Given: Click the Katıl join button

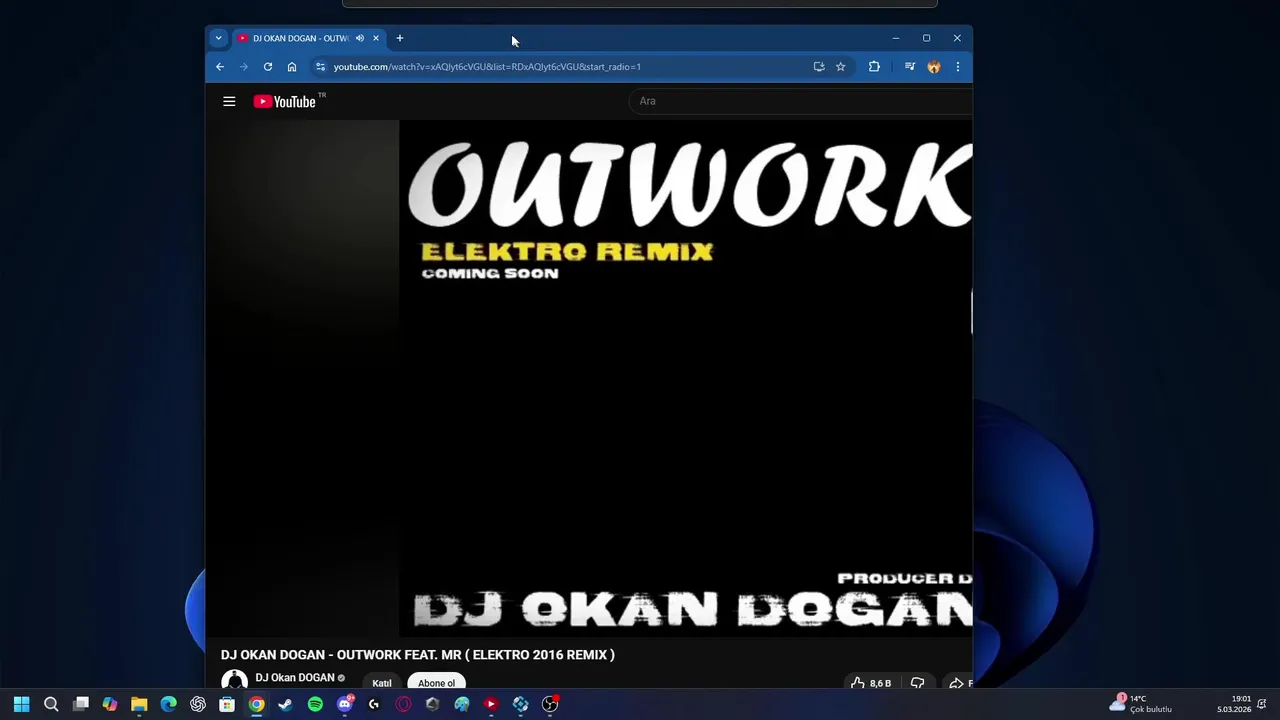Looking at the screenshot, I should pyautogui.click(x=382, y=683).
